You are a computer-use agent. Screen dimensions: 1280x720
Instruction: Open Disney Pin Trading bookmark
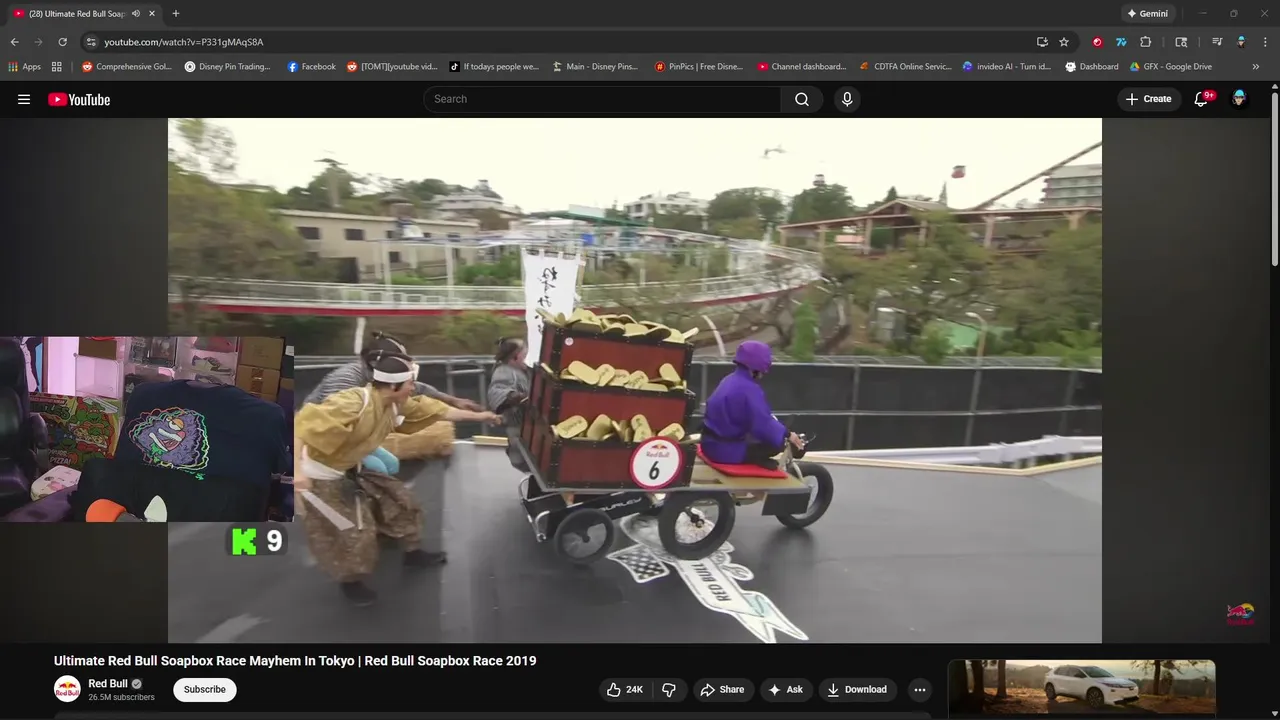click(x=228, y=67)
